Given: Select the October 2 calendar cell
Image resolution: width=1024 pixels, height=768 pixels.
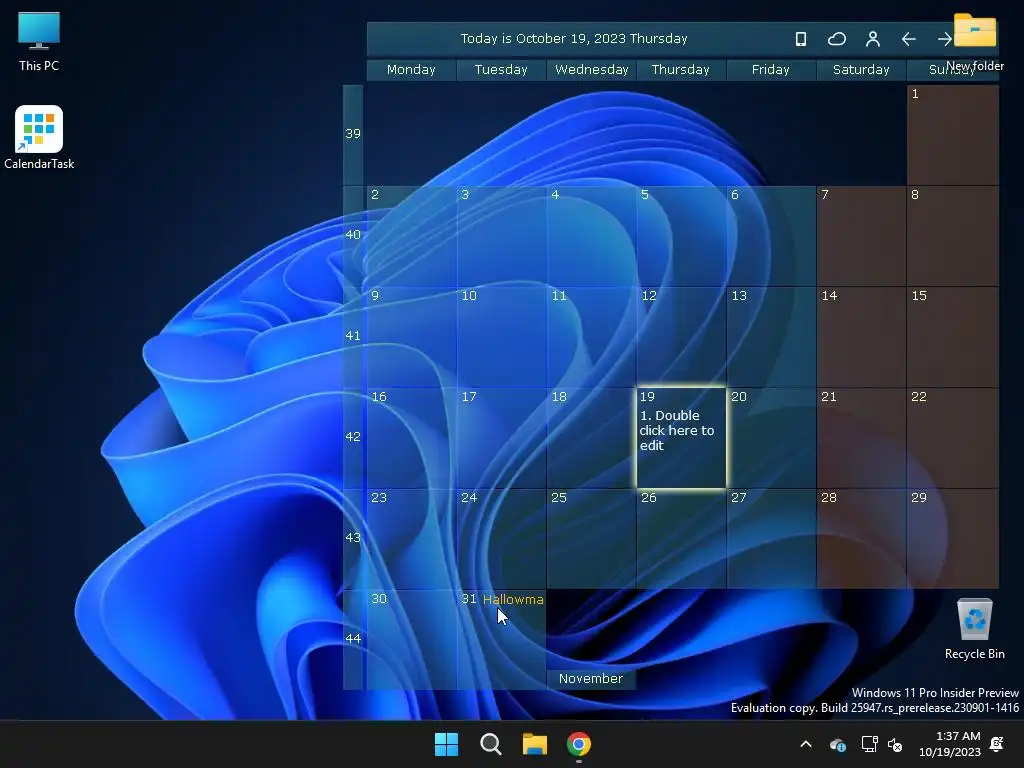Looking at the screenshot, I should coord(411,236).
